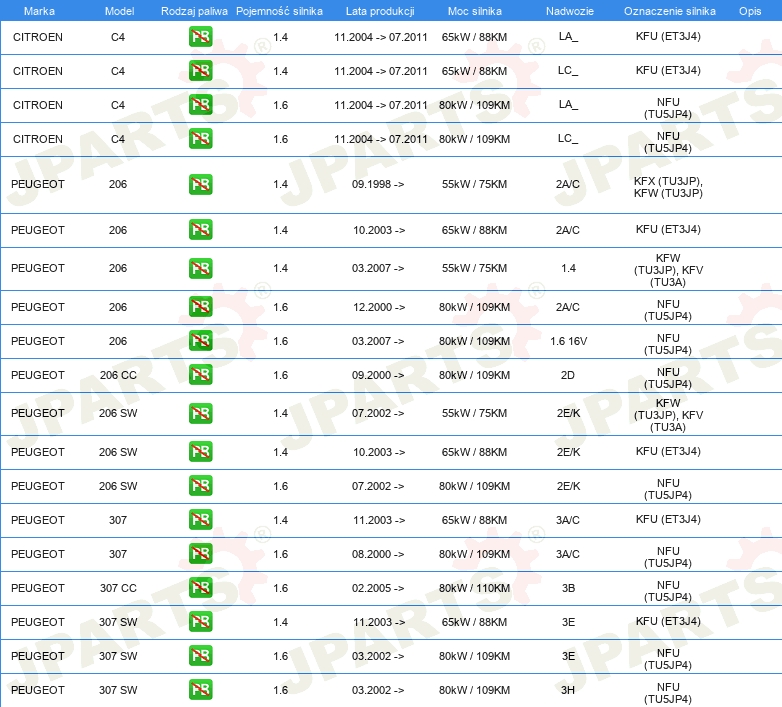The height and width of the screenshot is (707, 782).
Task: Click fuel icon in Citroen C4 1.6 LC_ row
Action: click(200, 139)
